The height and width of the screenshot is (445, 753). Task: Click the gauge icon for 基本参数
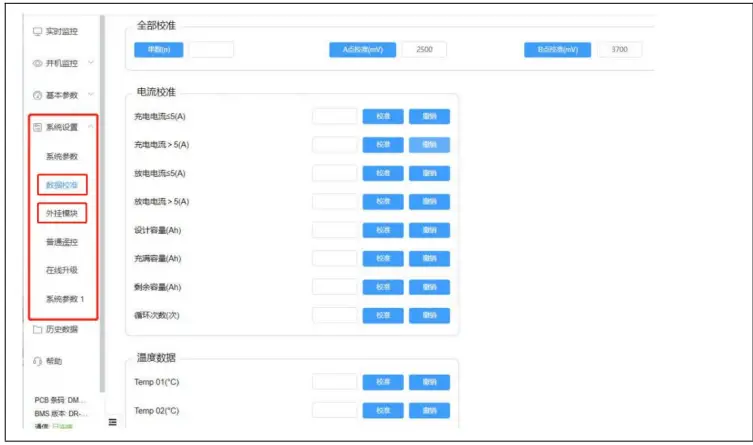tap(37, 95)
